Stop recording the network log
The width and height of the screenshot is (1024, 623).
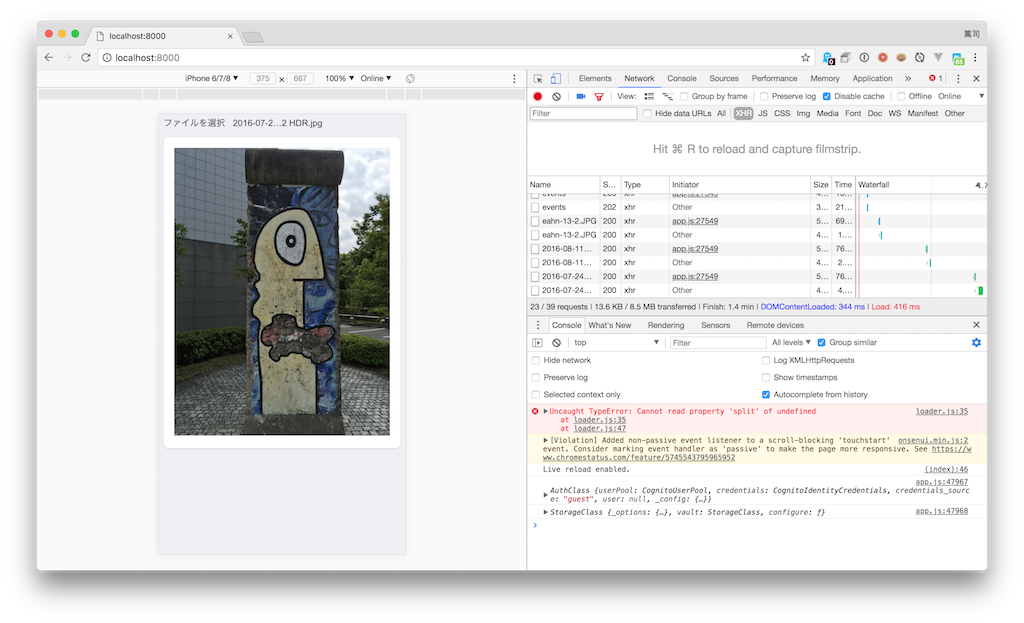pos(537,97)
